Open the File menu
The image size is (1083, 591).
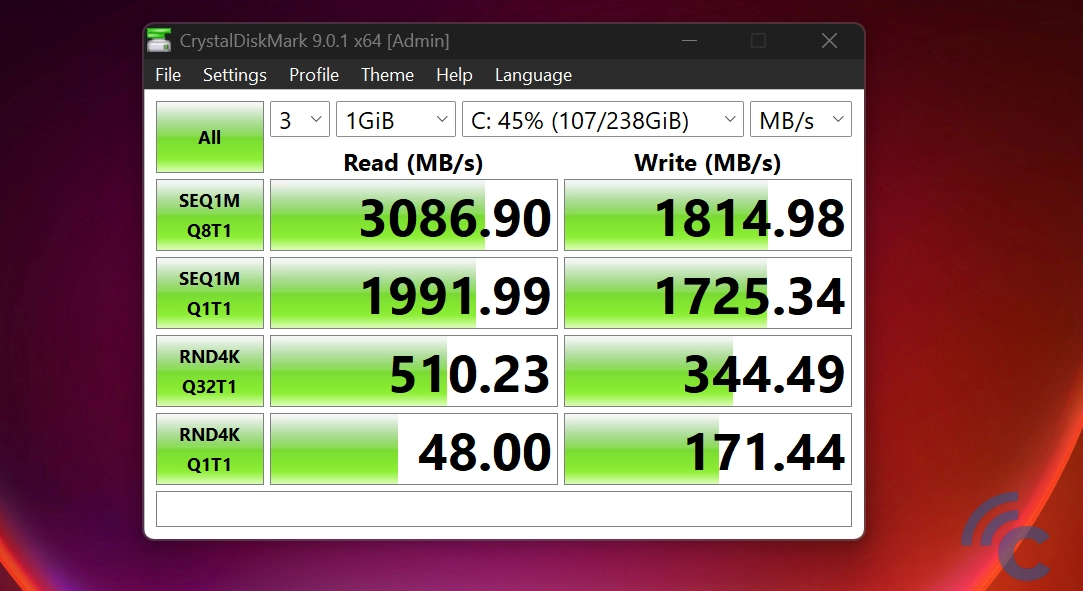[168, 75]
